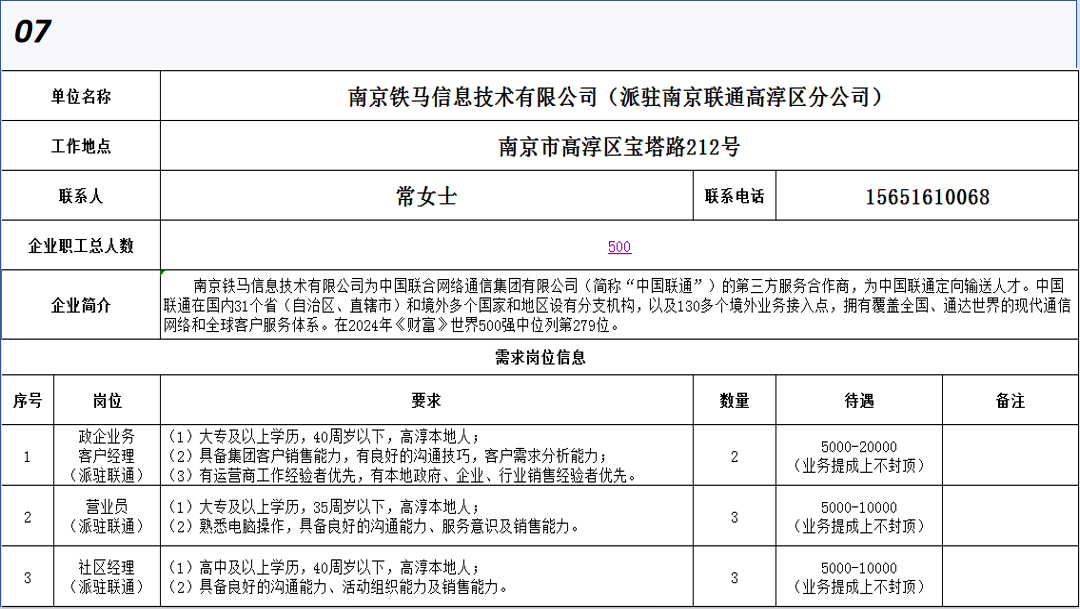Image resolution: width=1080 pixels, height=609 pixels.
Task: Click the green comment marker in company intro cell
Action: [164, 273]
